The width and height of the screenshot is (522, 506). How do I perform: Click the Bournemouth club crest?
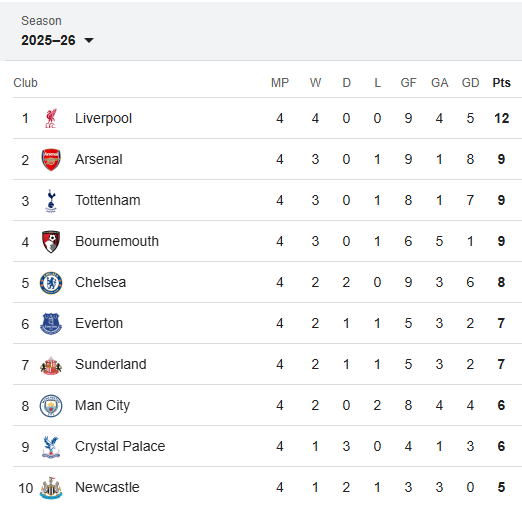point(51,242)
